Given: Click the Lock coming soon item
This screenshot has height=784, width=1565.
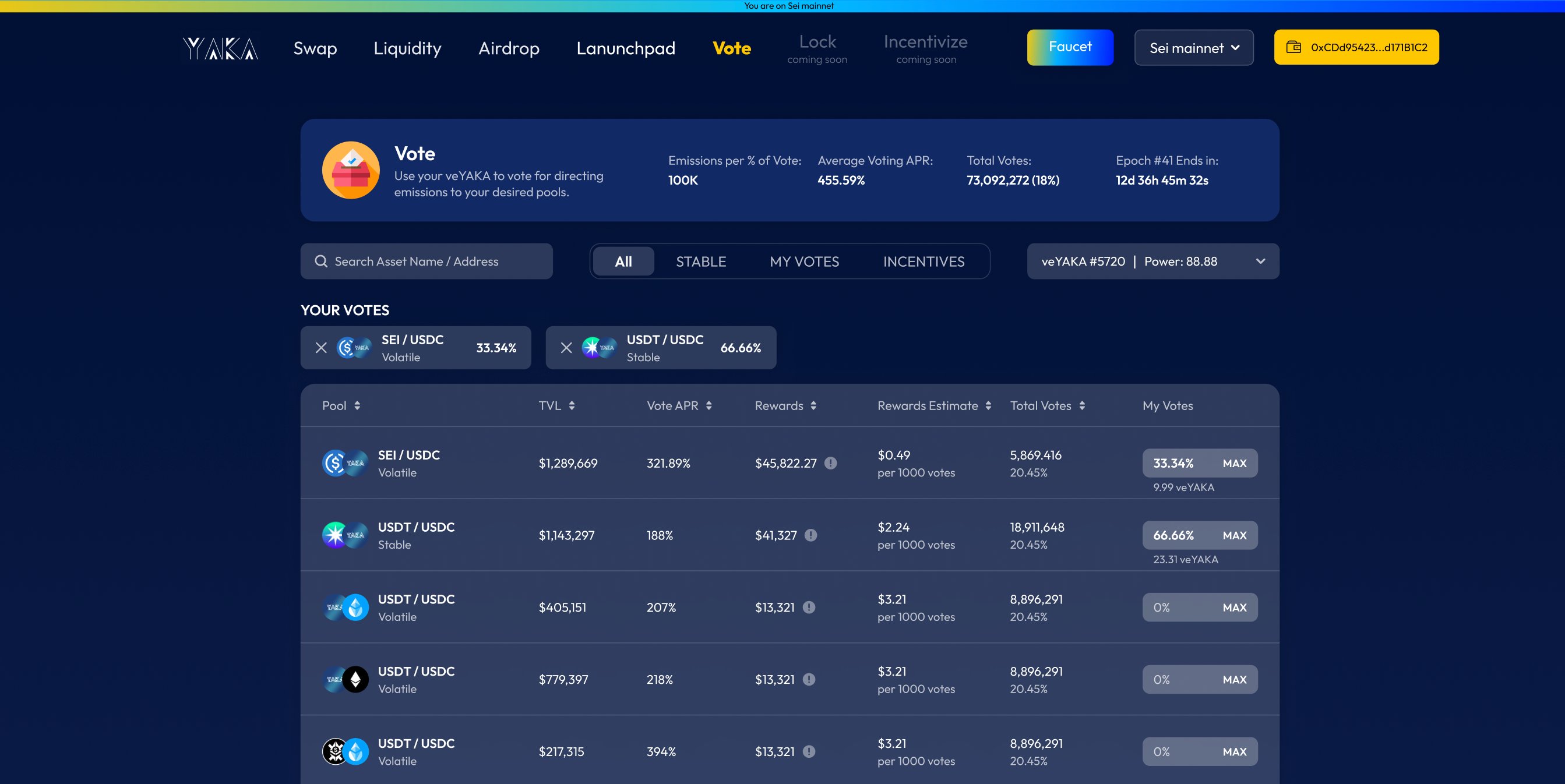Looking at the screenshot, I should 816,48.
